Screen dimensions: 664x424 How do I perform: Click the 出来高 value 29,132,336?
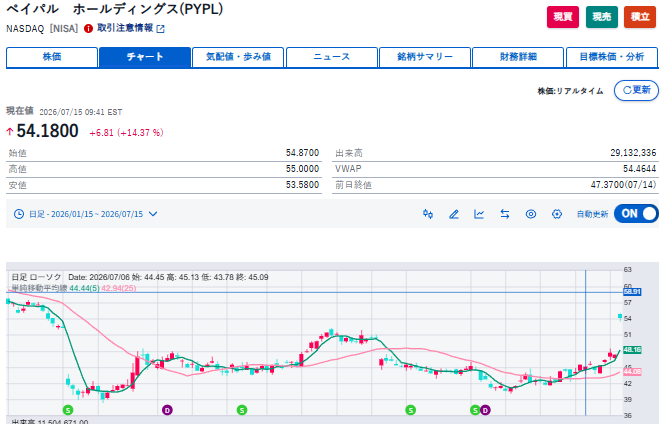pyautogui.click(x=633, y=153)
